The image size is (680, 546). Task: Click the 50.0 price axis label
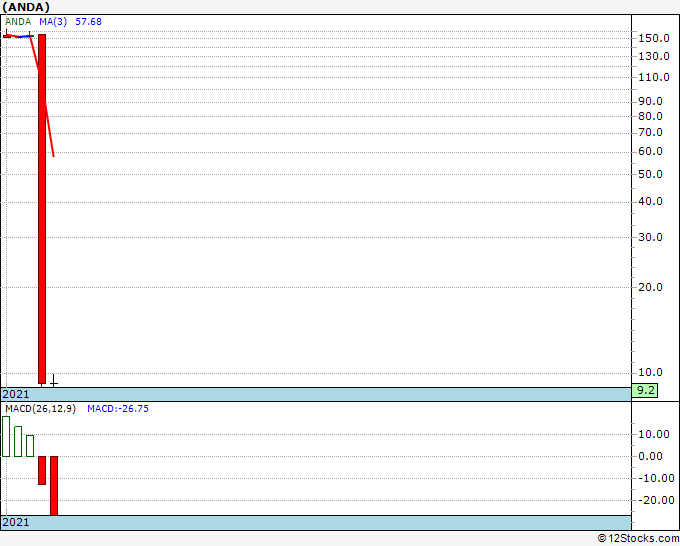[x=651, y=174]
